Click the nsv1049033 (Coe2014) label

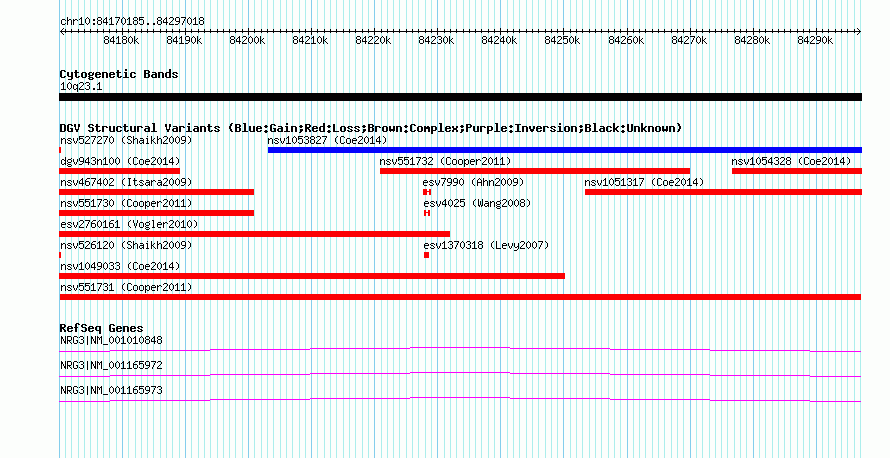[x=120, y=266]
